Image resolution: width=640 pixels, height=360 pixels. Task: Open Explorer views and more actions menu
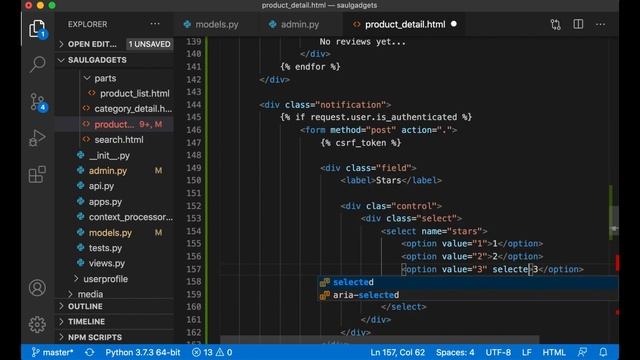pos(155,24)
